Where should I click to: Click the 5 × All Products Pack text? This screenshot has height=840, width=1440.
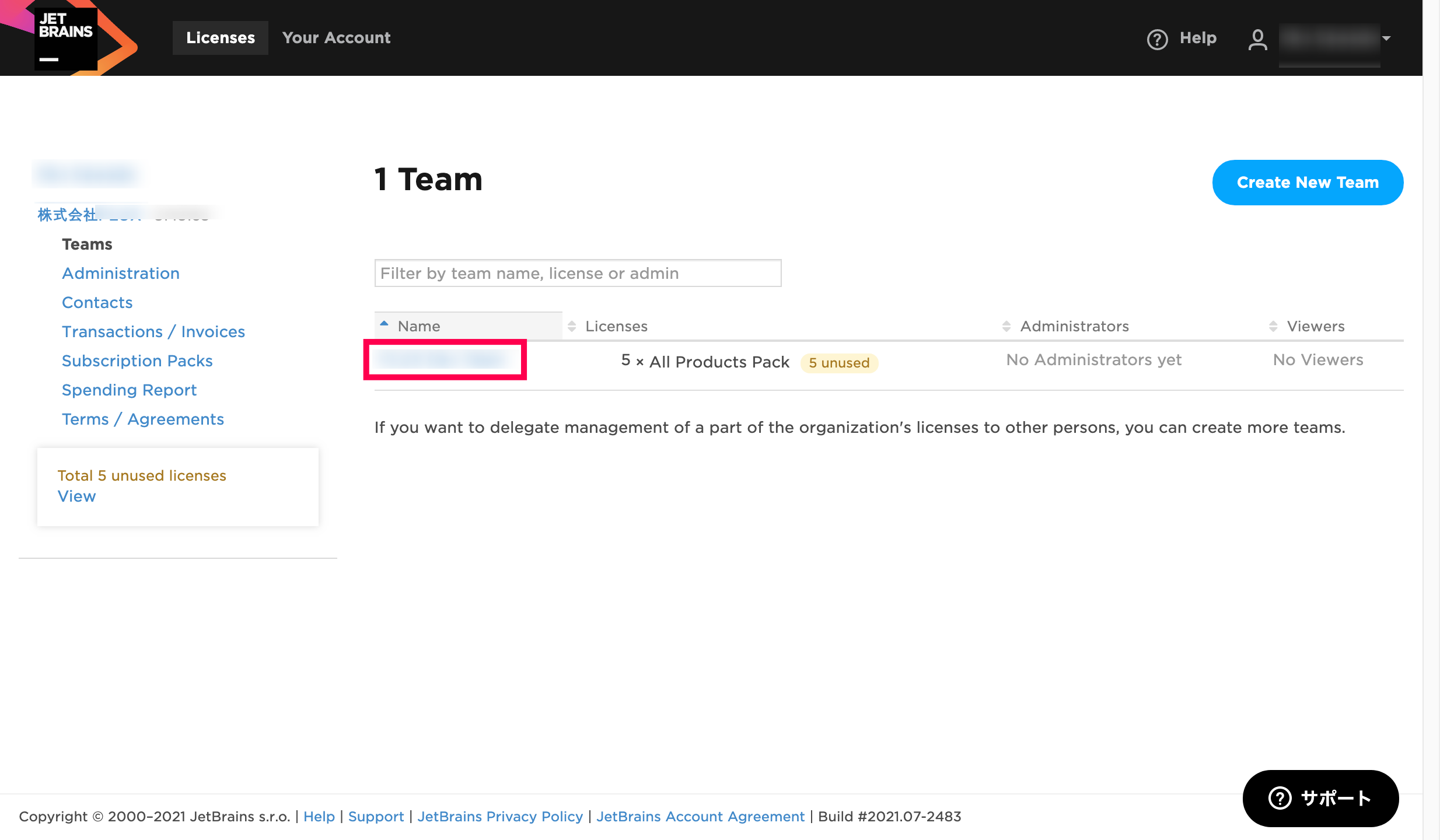705,362
